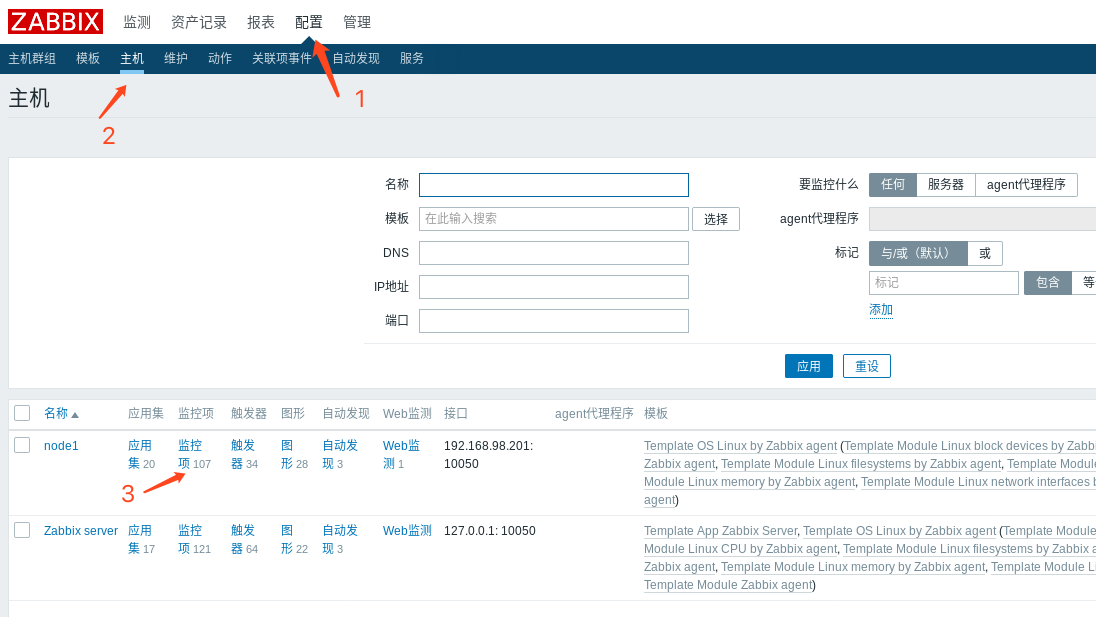
Task: Focus the 名称 filter input field
Action: click(x=553, y=185)
